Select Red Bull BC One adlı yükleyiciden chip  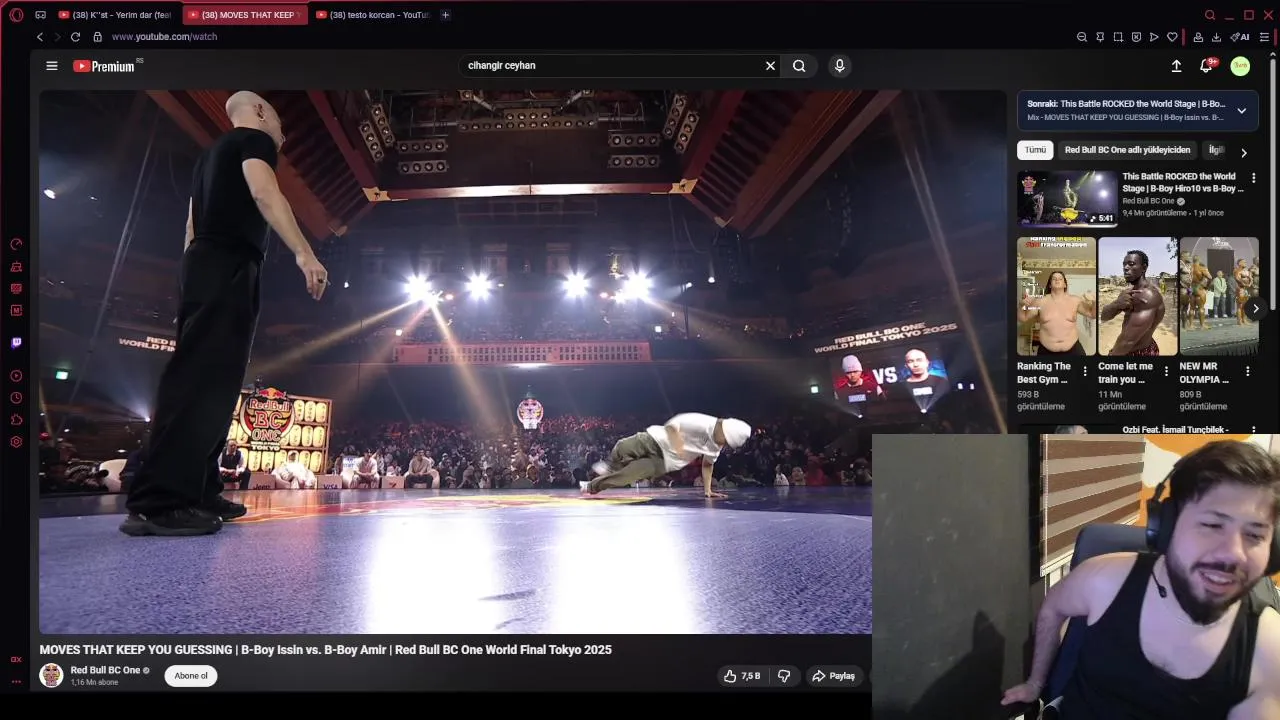point(1127,150)
